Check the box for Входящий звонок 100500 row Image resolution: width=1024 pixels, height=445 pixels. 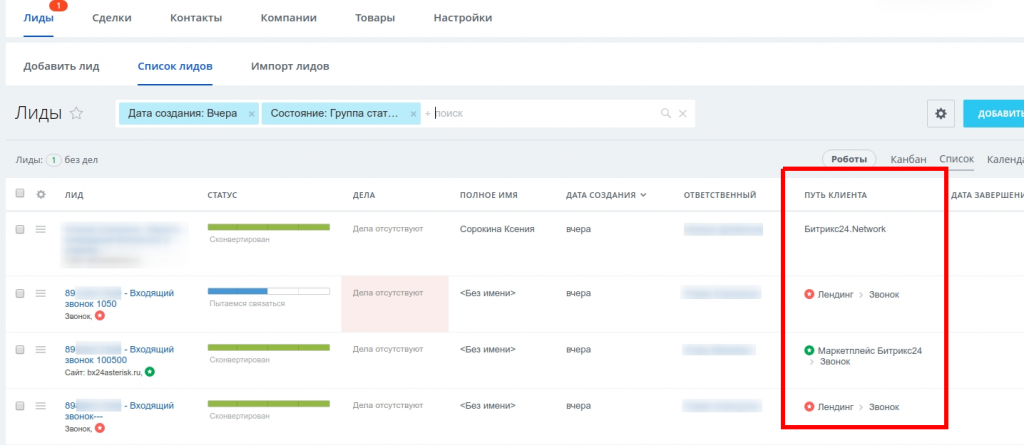[21, 349]
